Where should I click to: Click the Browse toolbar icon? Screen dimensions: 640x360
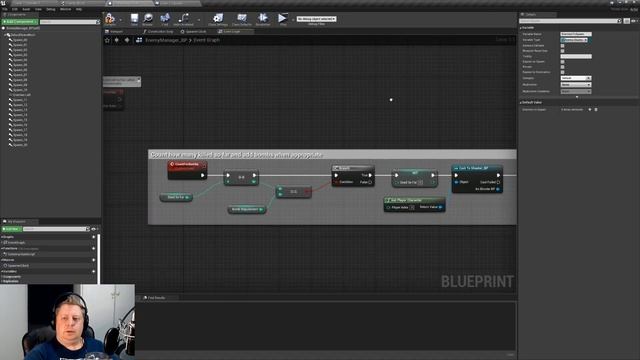coord(148,19)
